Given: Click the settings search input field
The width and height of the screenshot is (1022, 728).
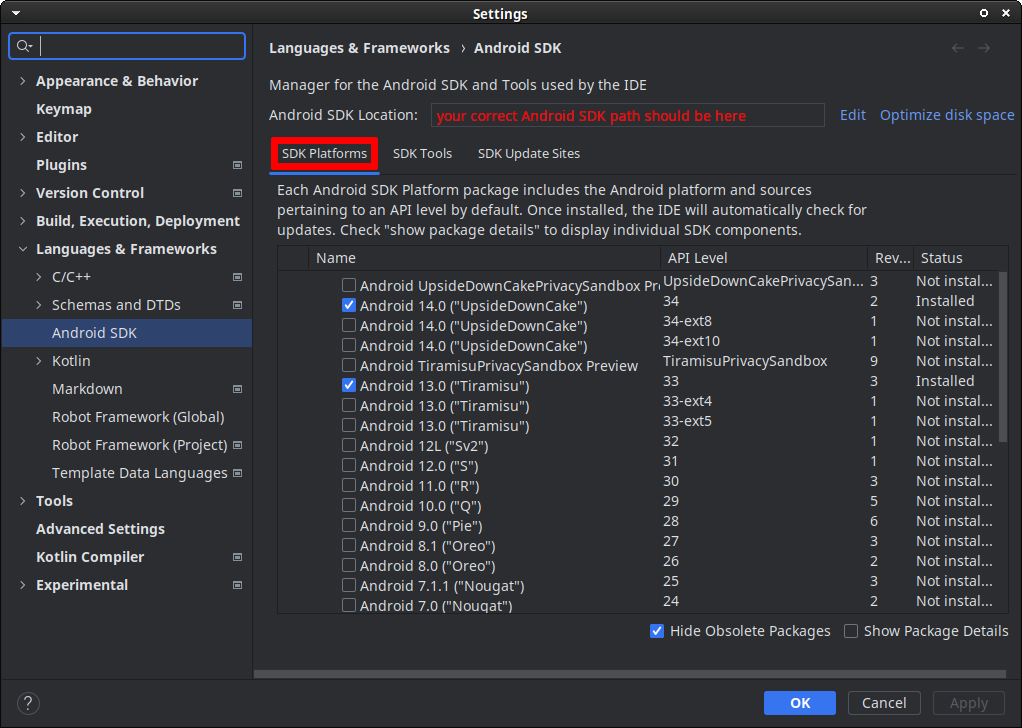Looking at the screenshot, I should pos(127,46).
